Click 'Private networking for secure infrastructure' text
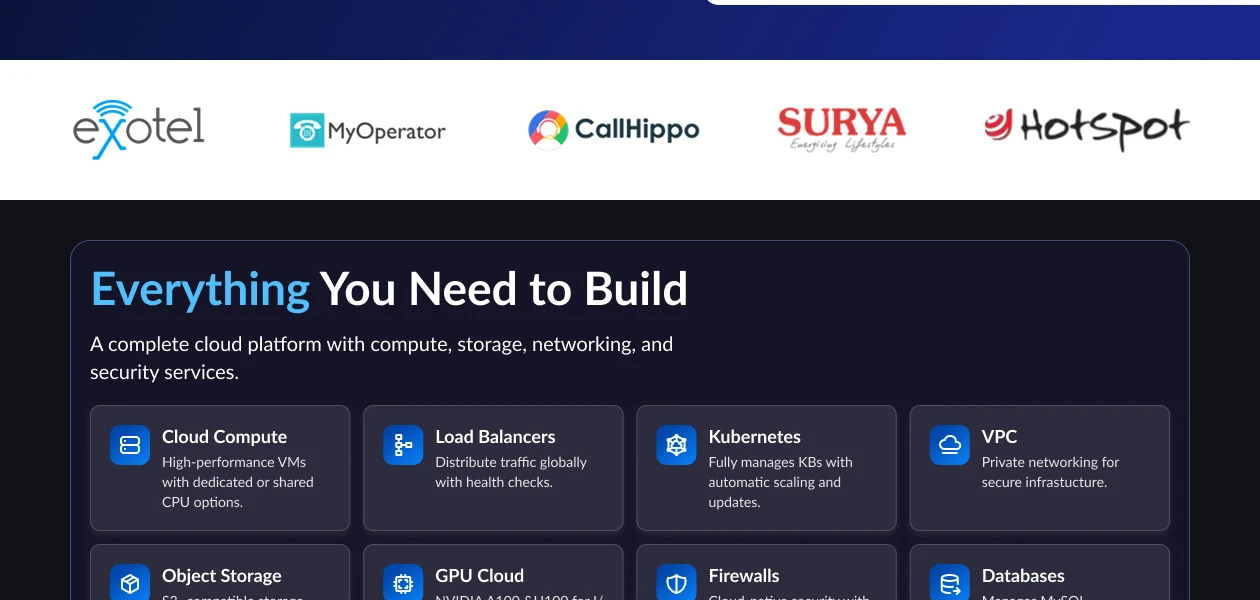 coord(1050,472)
